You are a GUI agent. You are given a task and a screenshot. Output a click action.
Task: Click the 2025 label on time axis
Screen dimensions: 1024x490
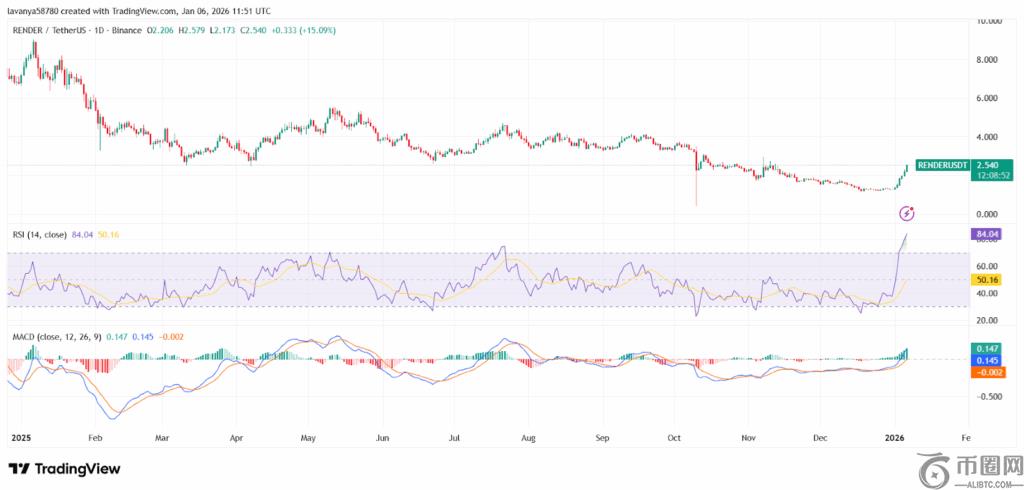tap(20, 438)
